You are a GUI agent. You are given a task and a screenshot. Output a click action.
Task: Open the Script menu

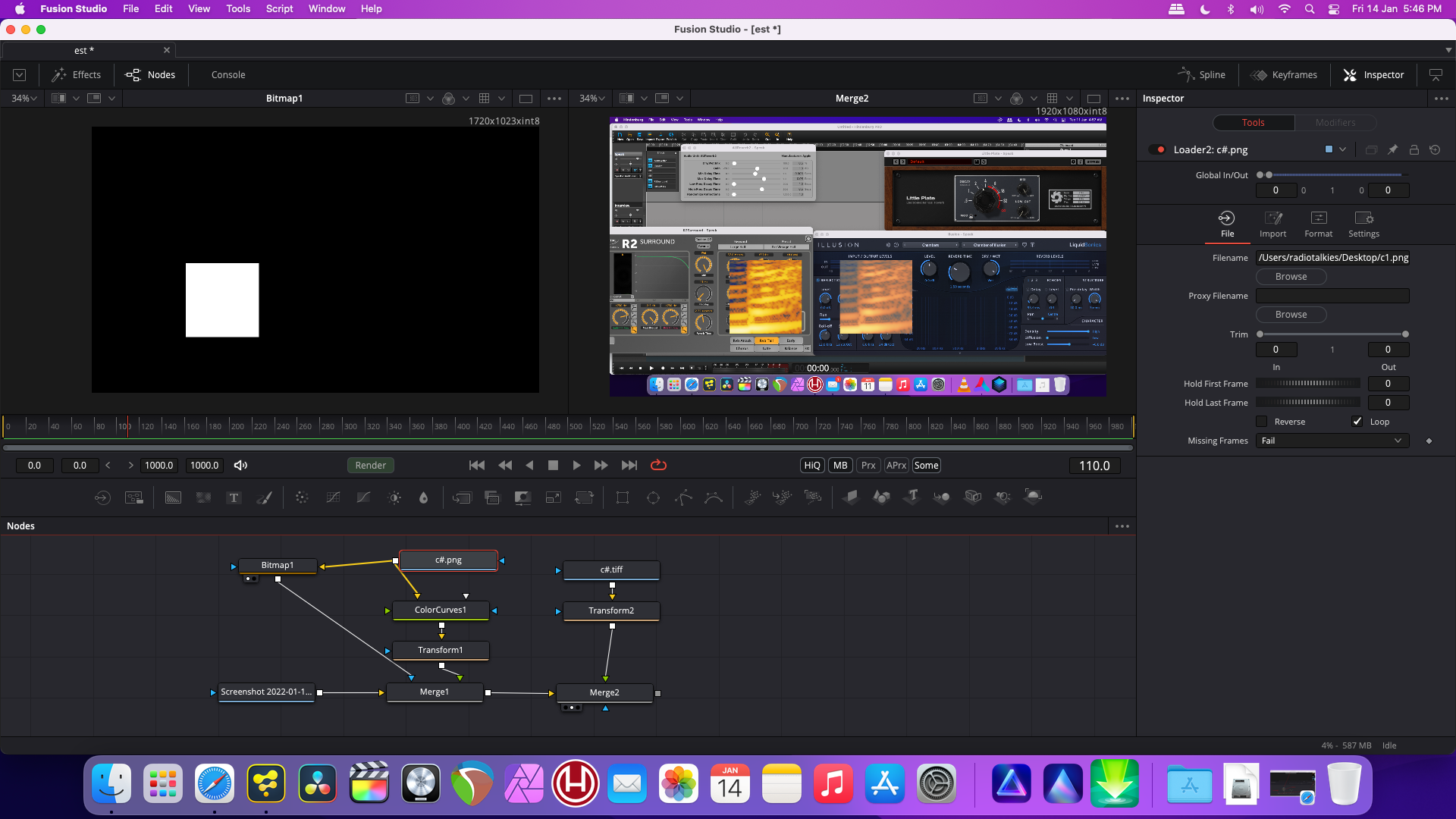click(x=279, y=9)
